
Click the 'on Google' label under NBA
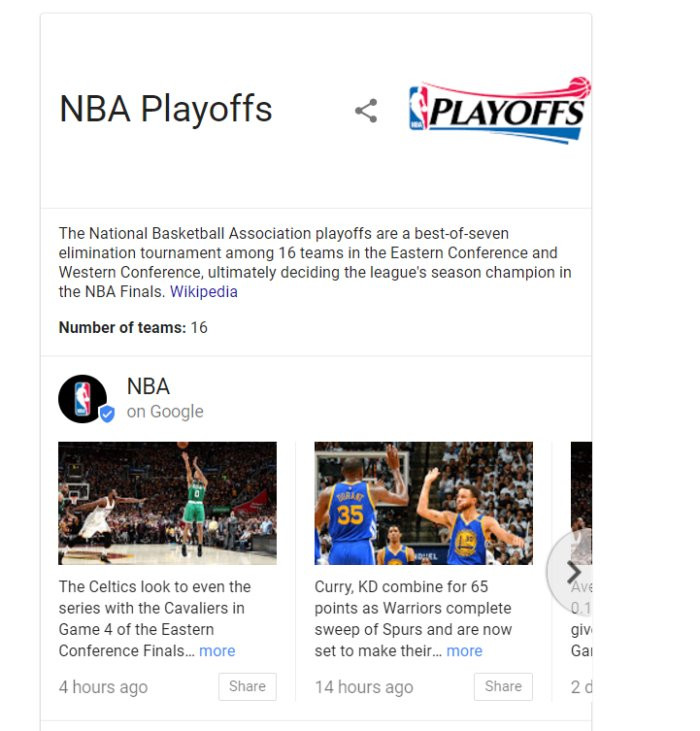pos(165,412)
